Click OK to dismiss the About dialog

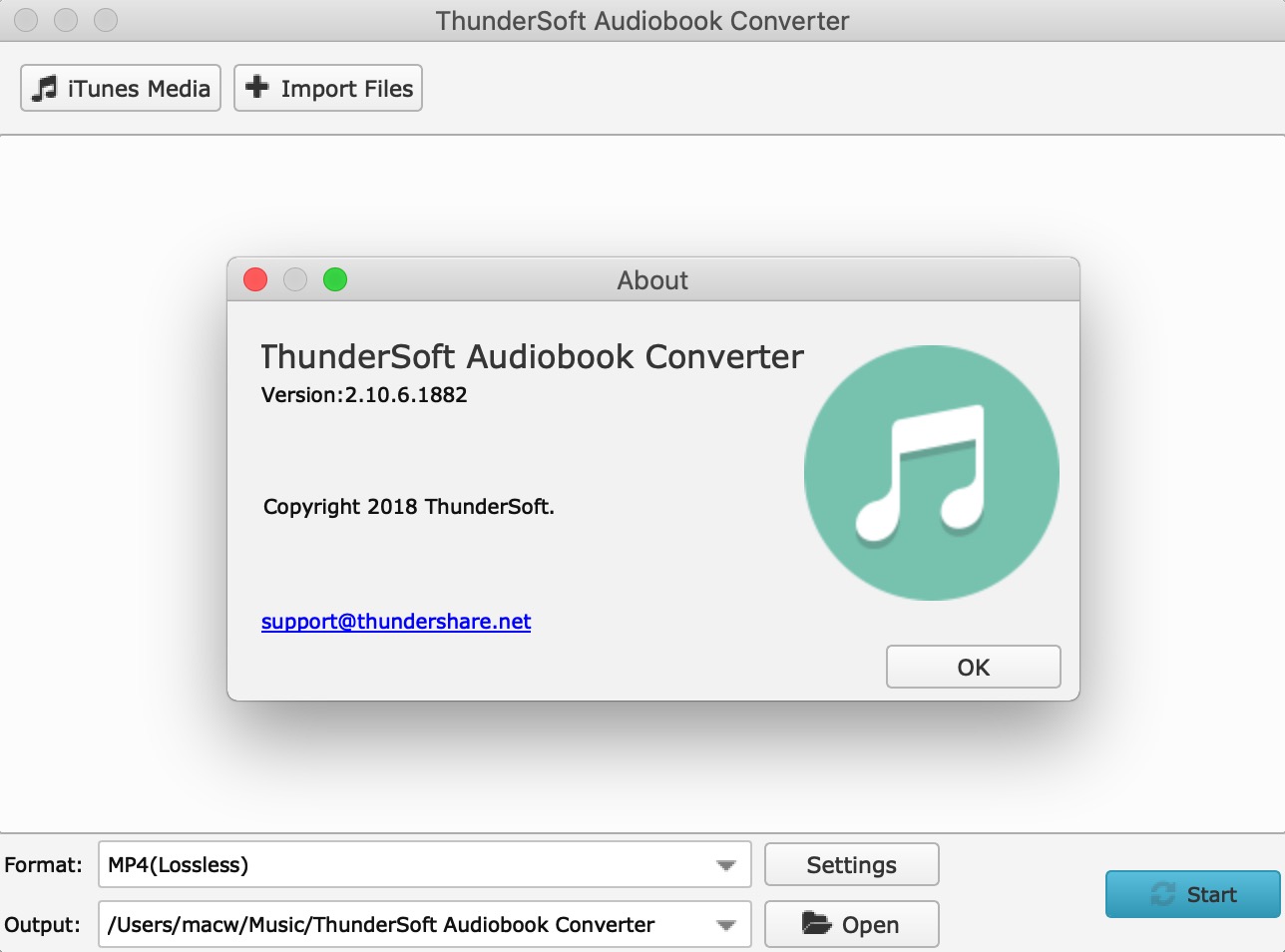pyautogui.click(x=973, y=667)
